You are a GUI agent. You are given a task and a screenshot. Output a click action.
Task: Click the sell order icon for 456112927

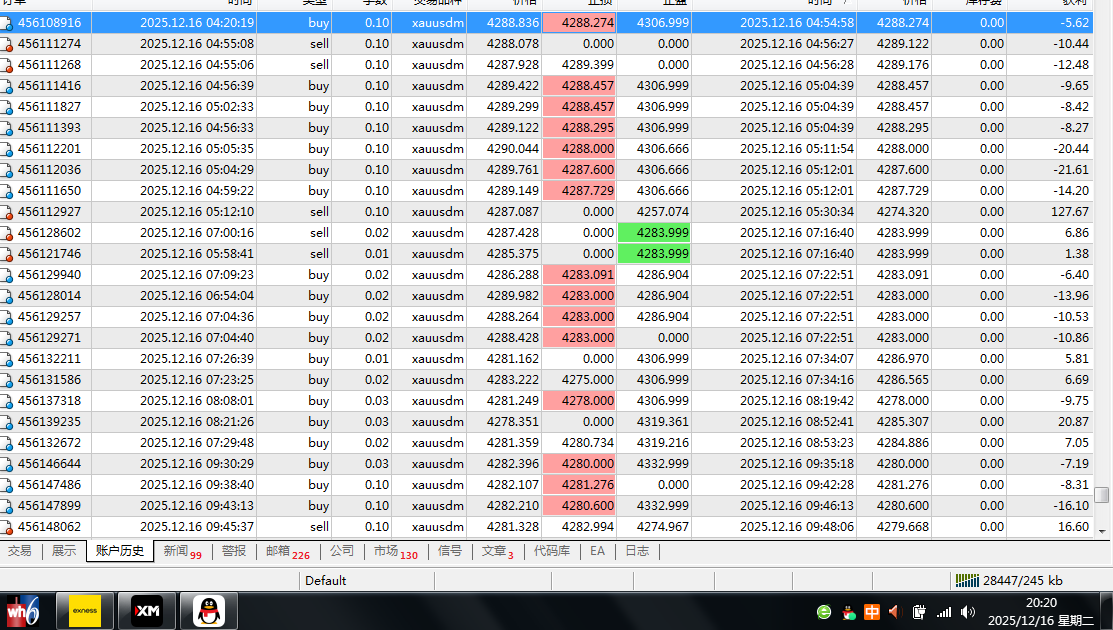[x=6, y=212]
